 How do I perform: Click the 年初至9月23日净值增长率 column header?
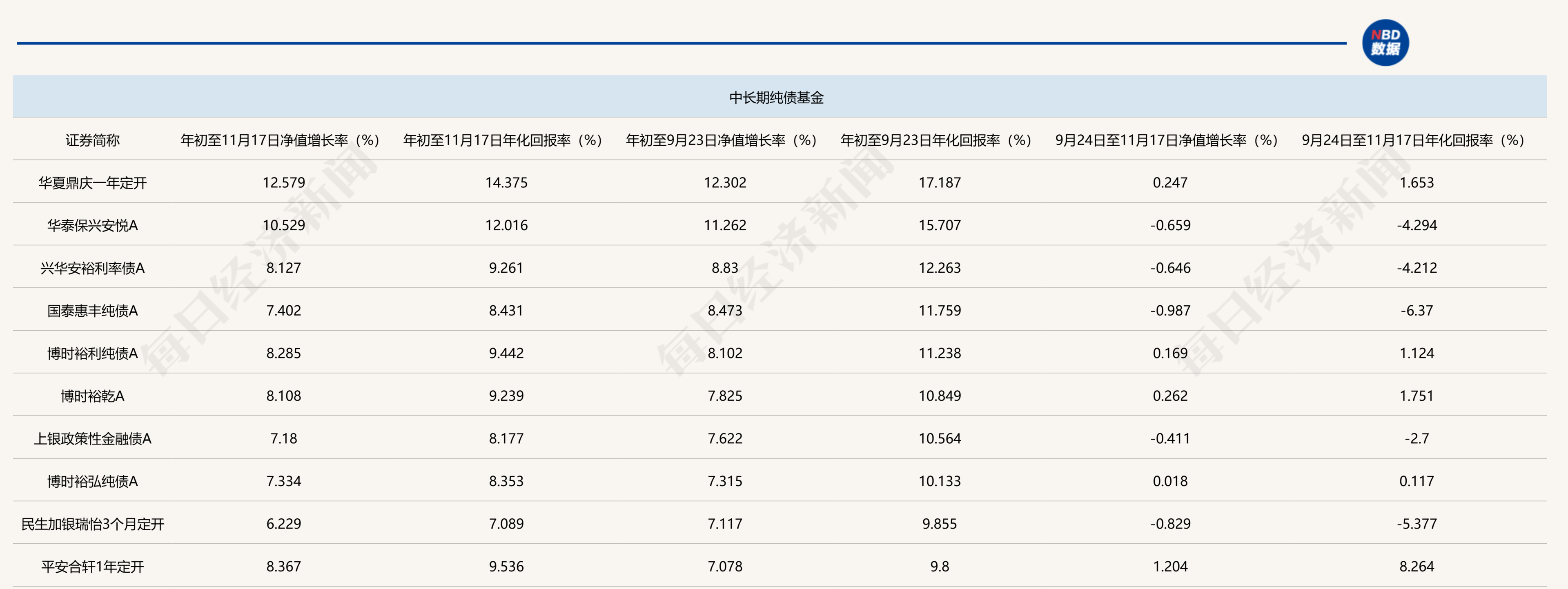pos(721,140)
